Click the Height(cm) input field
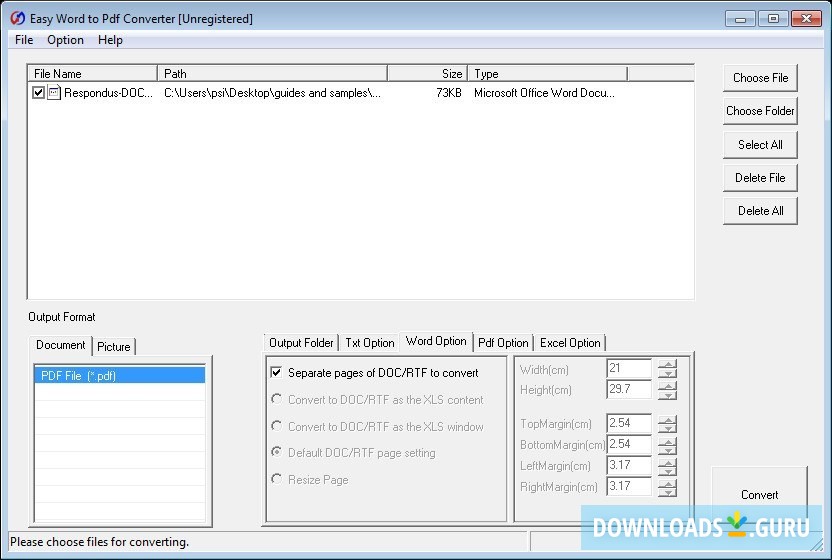 [x=629, y=389]
